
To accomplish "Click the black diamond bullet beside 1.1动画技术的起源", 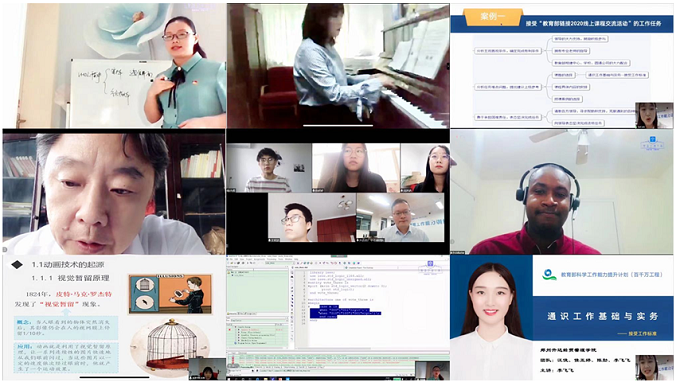I will (x=16, y=265).
